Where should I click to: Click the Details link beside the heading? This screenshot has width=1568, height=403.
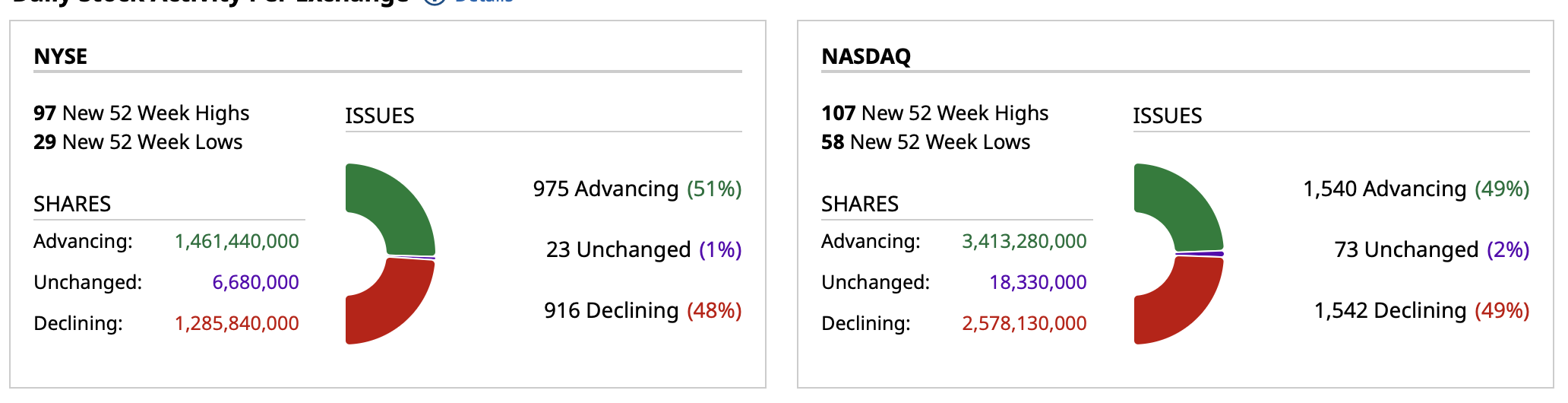[x=483, y=2]
